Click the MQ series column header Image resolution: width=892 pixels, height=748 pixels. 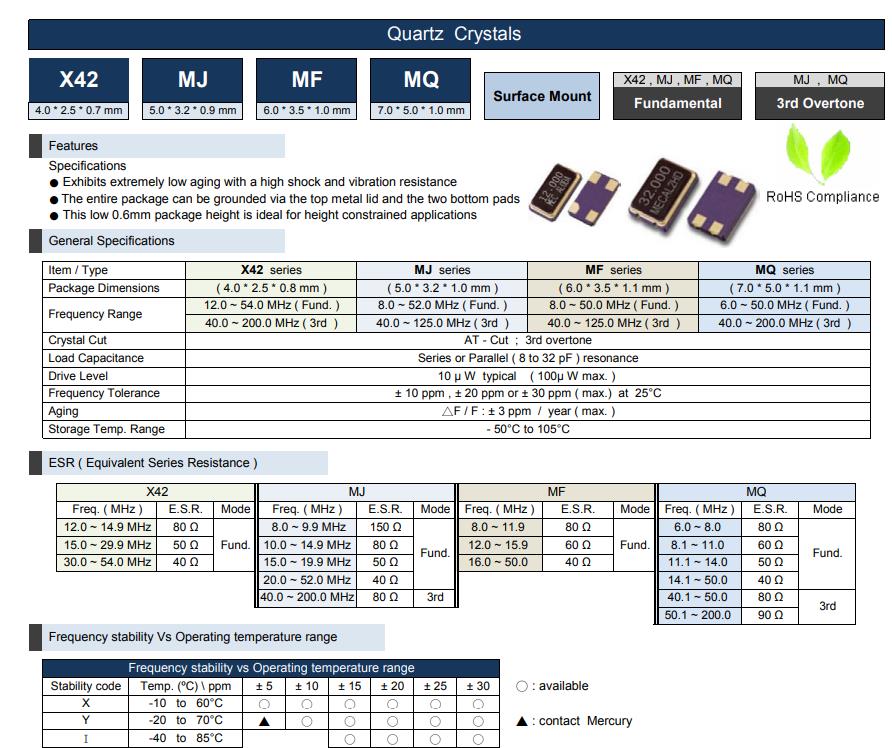coord(784,270)
